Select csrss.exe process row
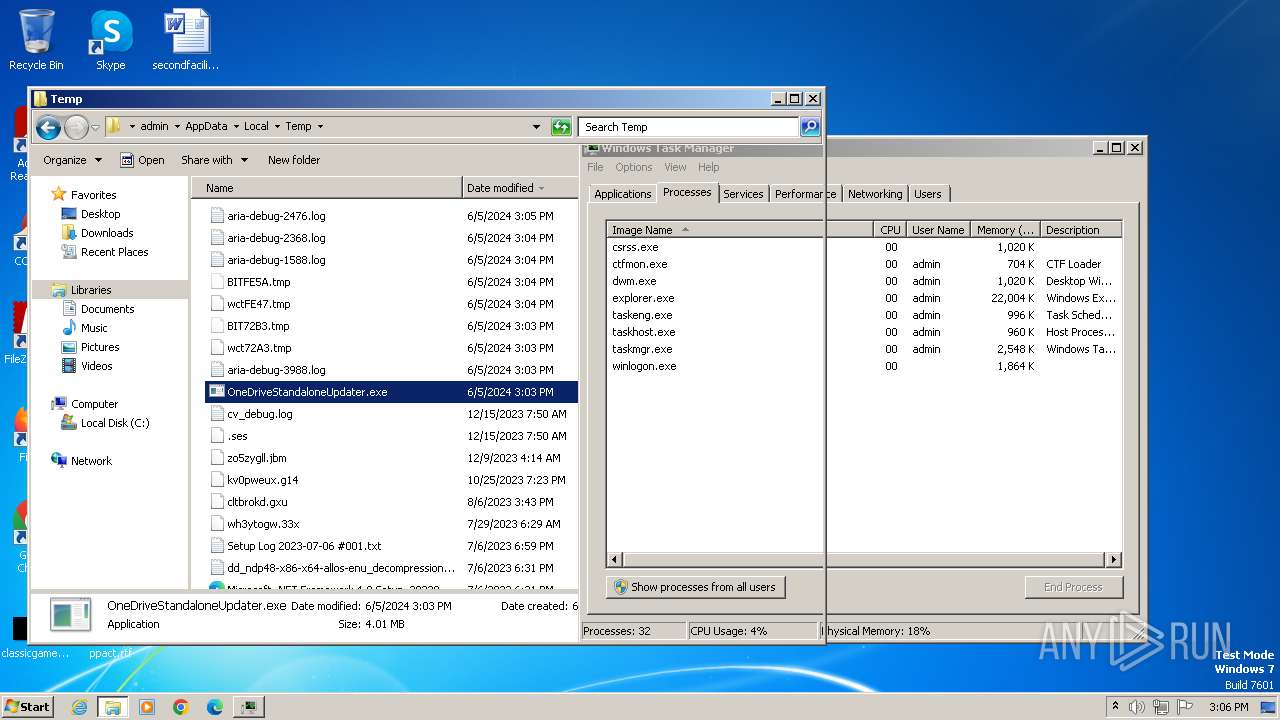The width and height of the screenshot is (1280, 720). (864, 247)
